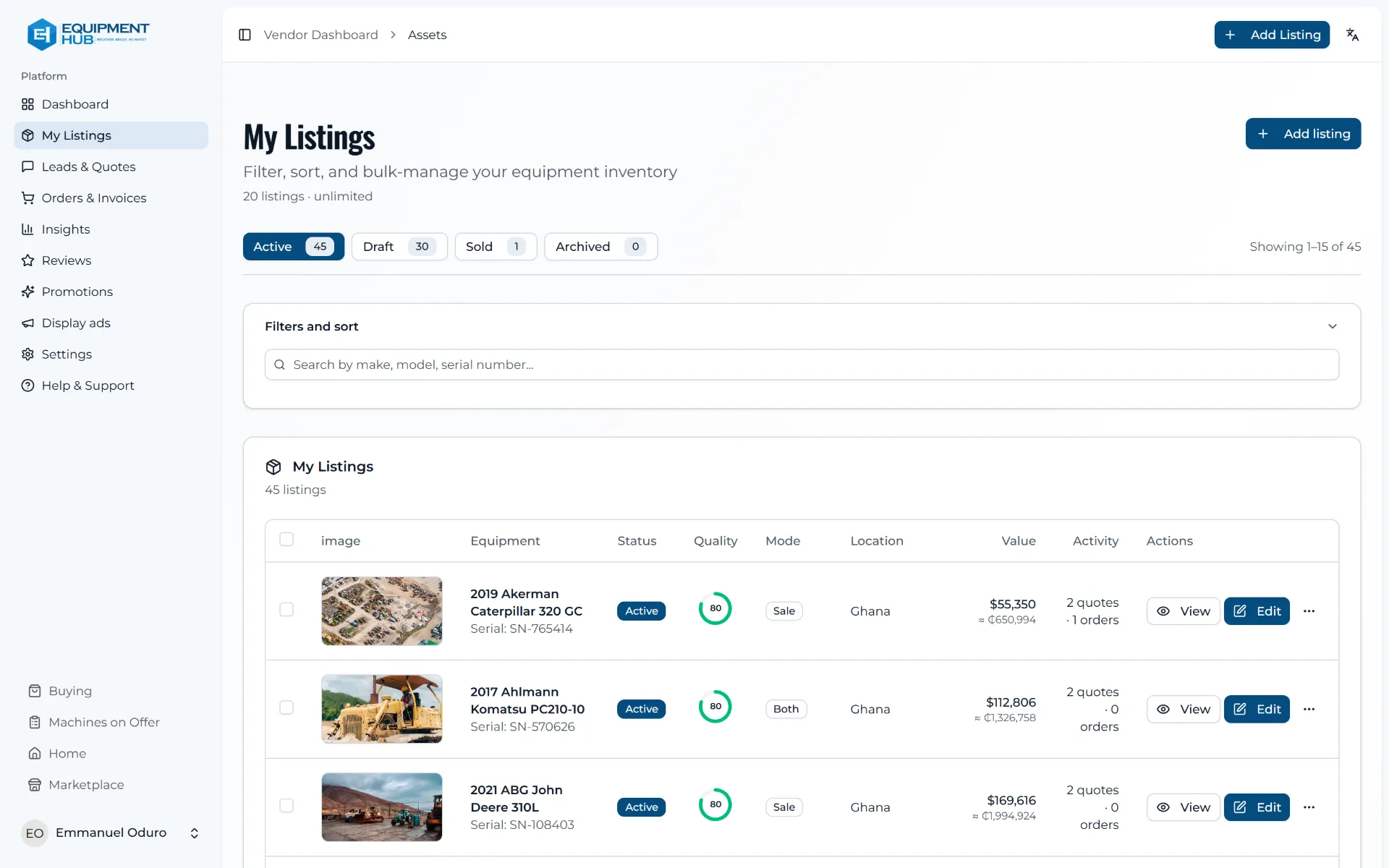Screen dimensions: 1389x868
Task: Open Settings from sidebar
Action: (x=111, y=354)
